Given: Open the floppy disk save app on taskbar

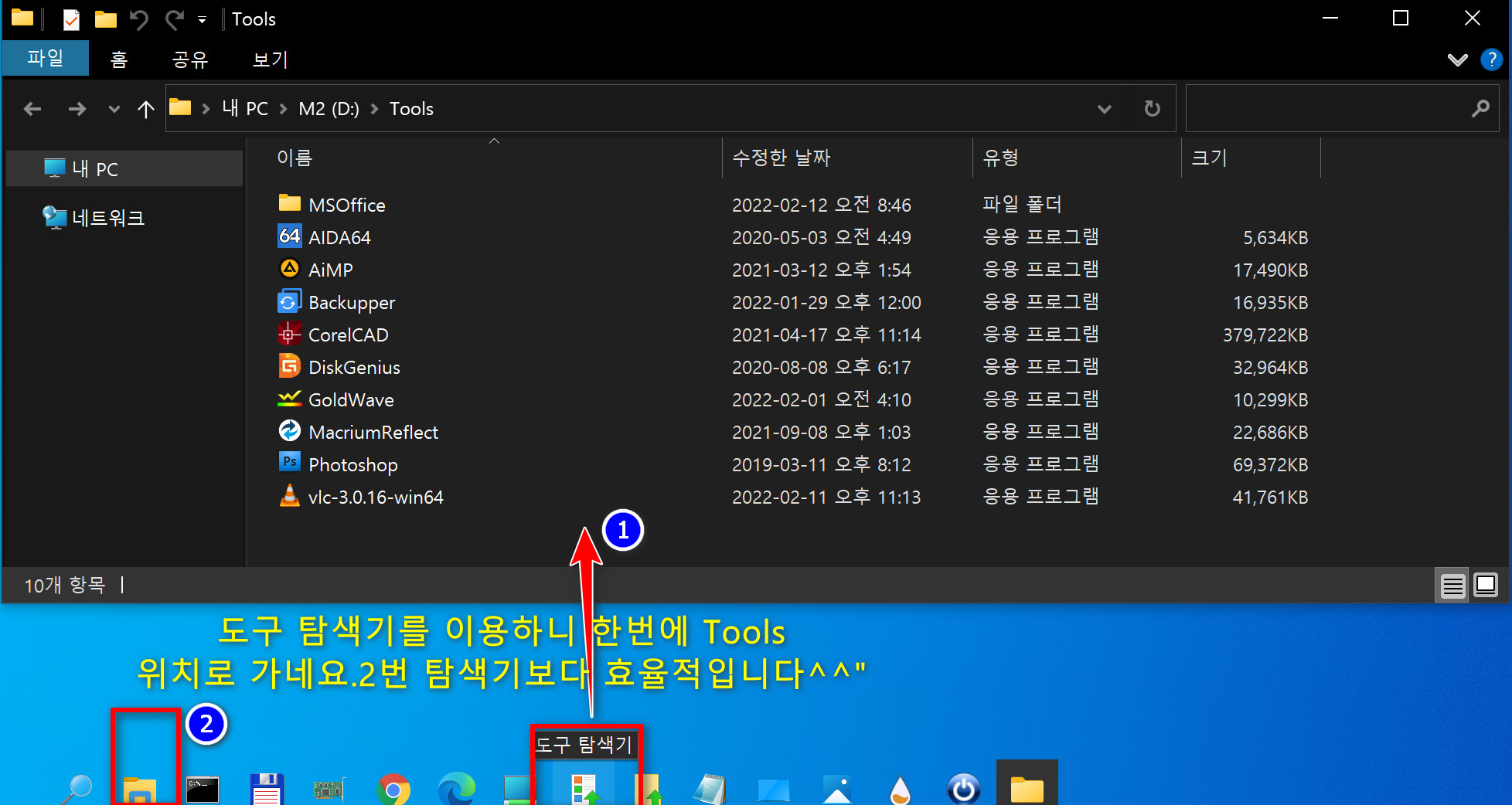Looking at the screenshot, I should (267, 790).
